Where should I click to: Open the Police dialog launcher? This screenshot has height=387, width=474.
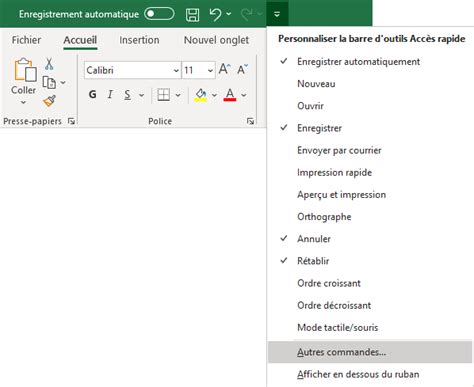point(250,121)
